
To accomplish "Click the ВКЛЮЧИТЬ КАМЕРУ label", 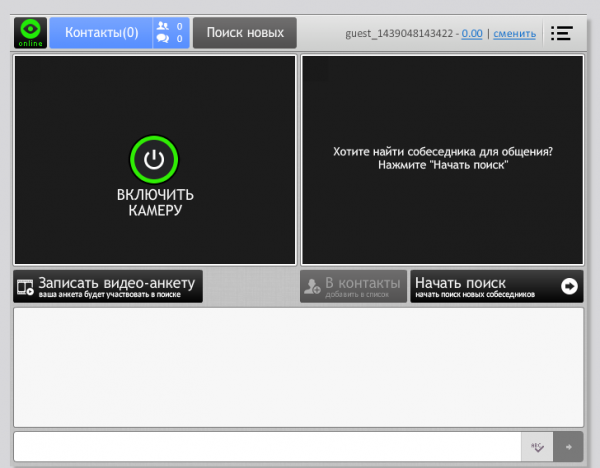I will tap(154, 202).
